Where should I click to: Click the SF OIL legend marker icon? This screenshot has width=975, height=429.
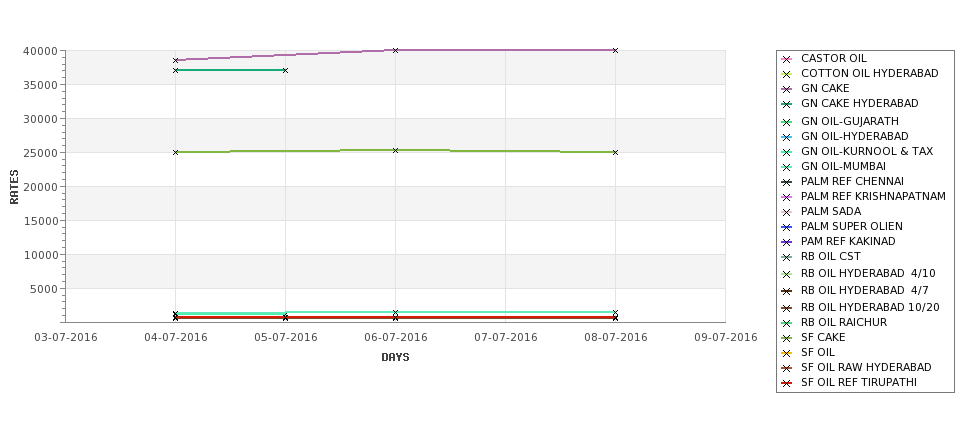(786, 353)
